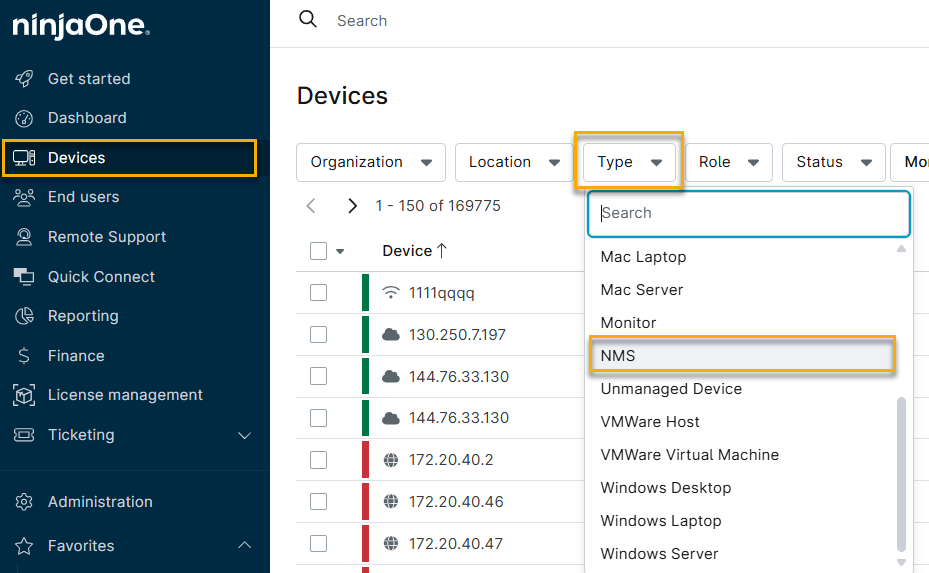Viewport: 929px width, 573px height.
Task: Select Mac Server type option
Action: (x=741, y=290)
